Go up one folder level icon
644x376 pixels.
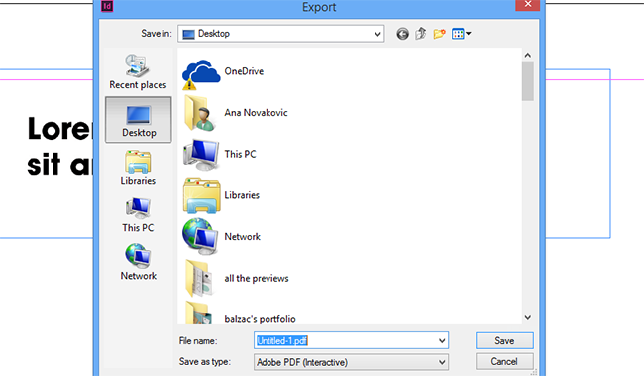421,34
